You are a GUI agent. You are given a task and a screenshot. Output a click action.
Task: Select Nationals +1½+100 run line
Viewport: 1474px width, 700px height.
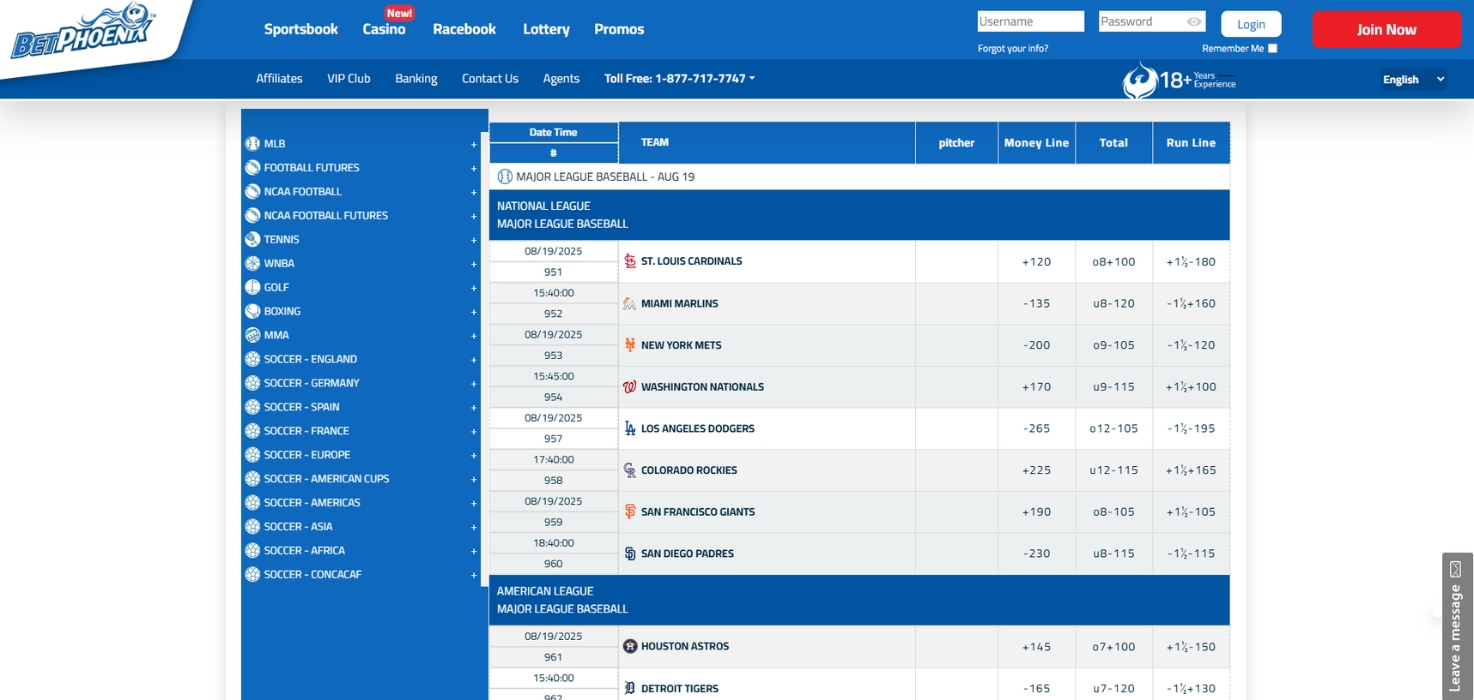pos(1191,387)
